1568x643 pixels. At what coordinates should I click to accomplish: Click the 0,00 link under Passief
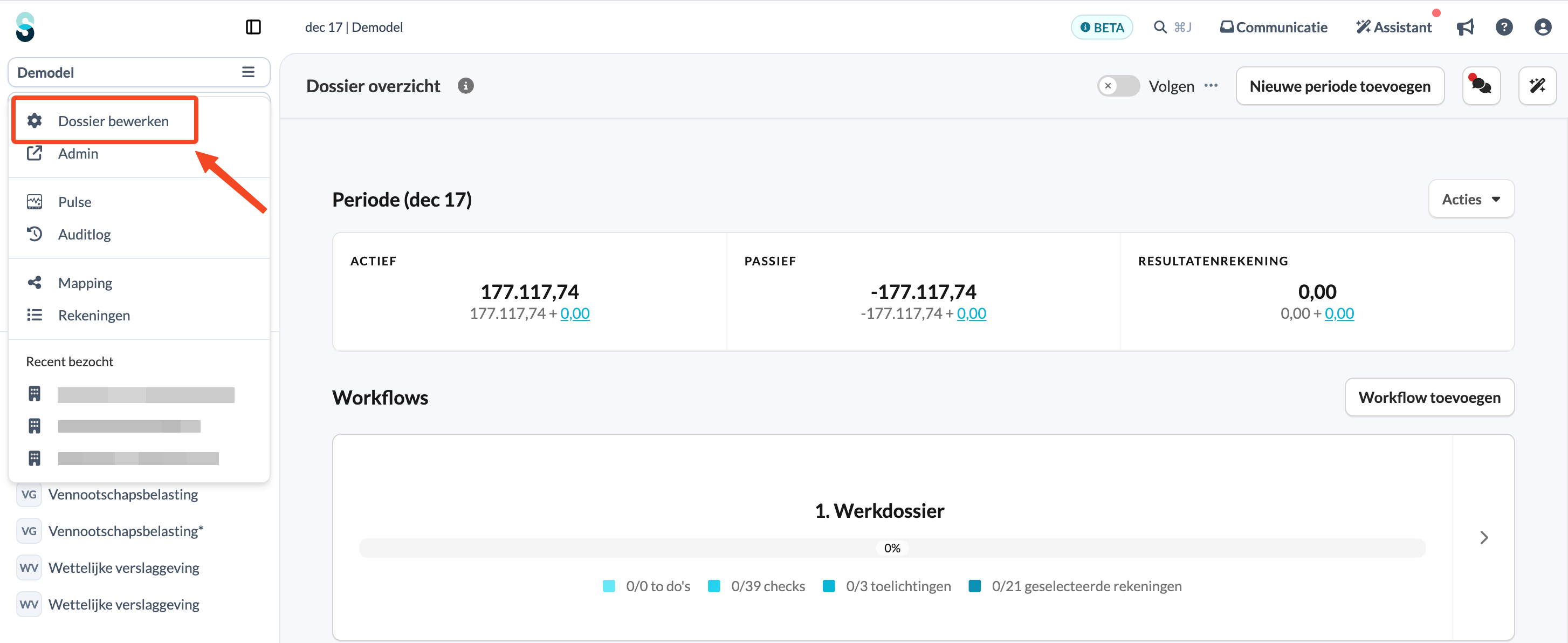(x=972, y=313)
